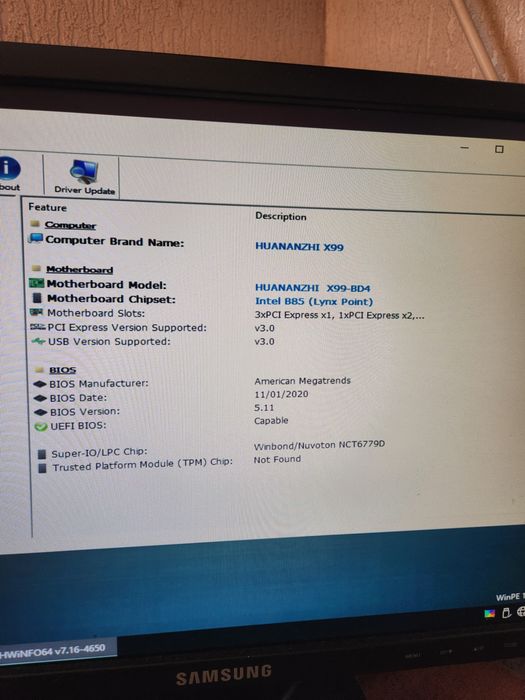525x700 pixels.
Task: Click the UEFI BIOS green check icon
Action: 41,427
